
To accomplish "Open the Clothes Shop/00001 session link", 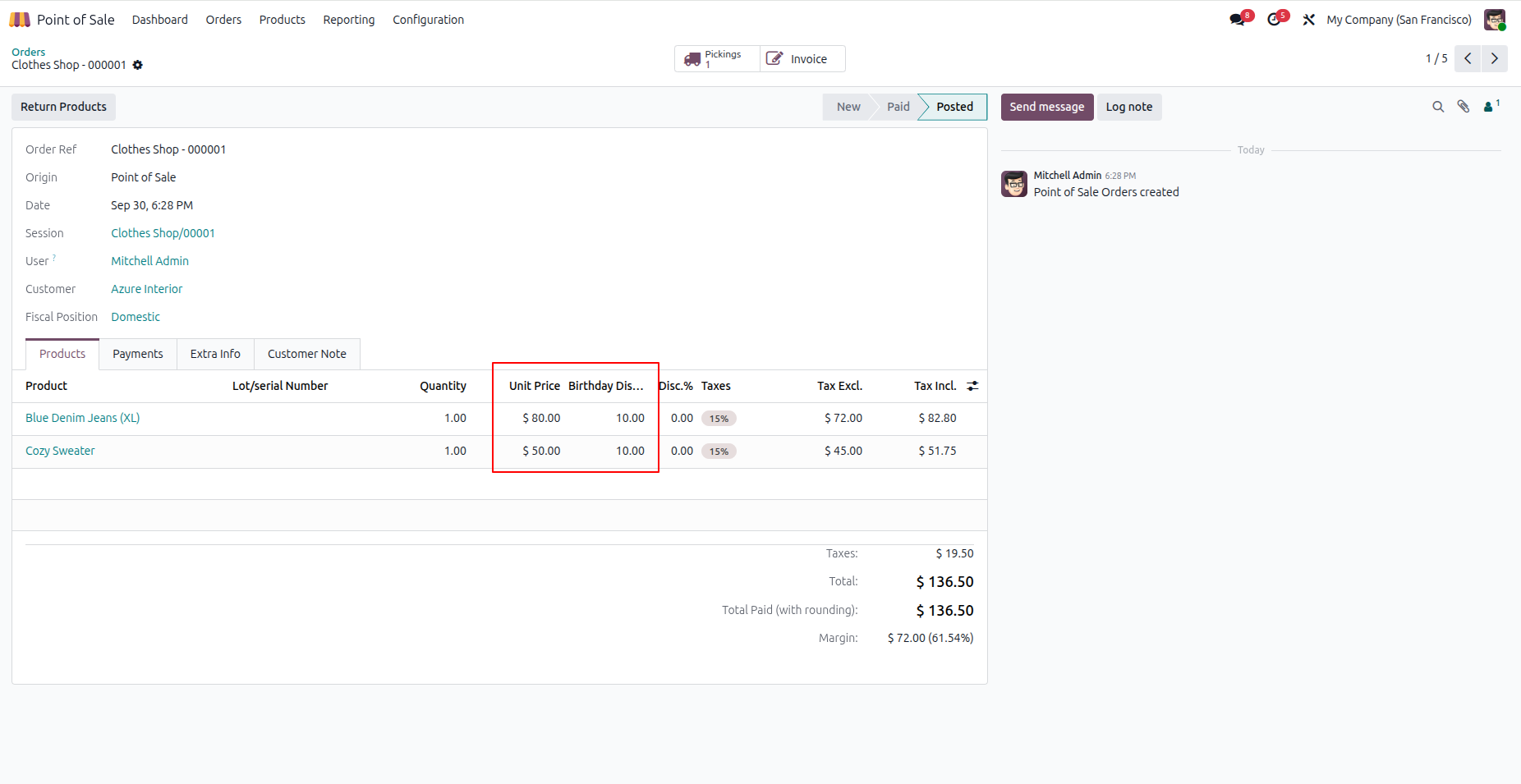I will [x=163, y=233].
